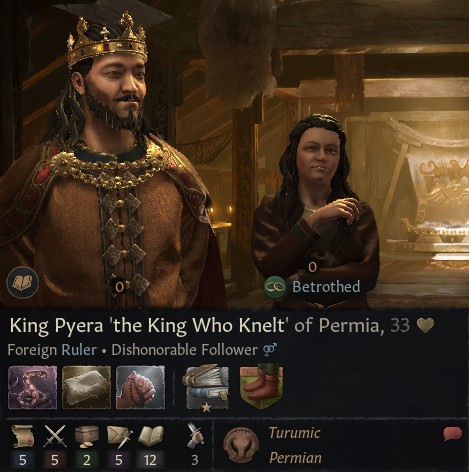
Task: Click the snake trait icon
Action: point(32,387)
